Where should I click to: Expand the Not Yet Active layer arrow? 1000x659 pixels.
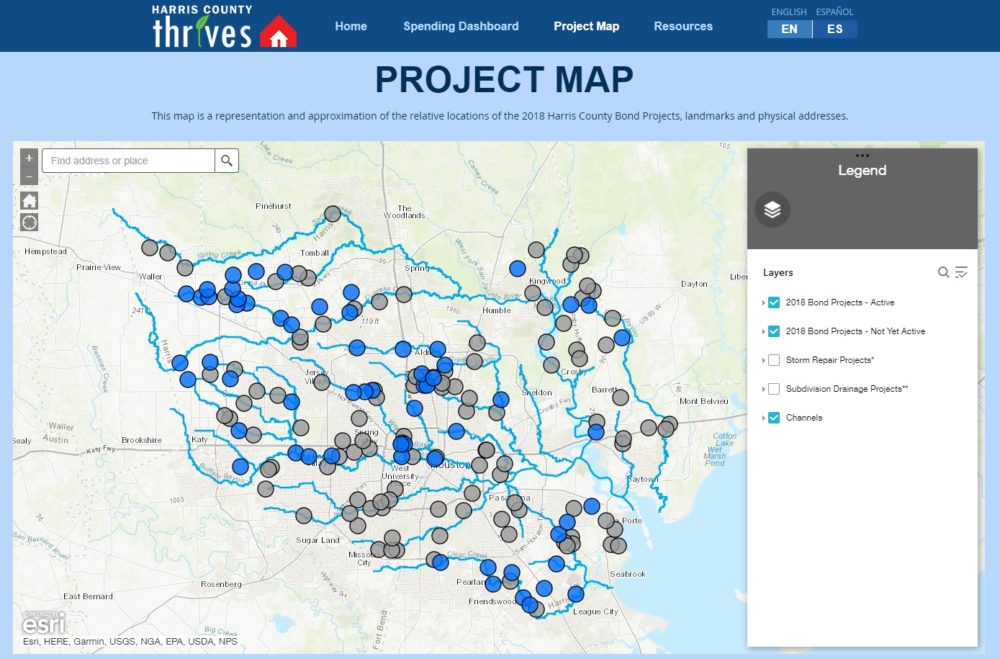[x=763, y=332]
